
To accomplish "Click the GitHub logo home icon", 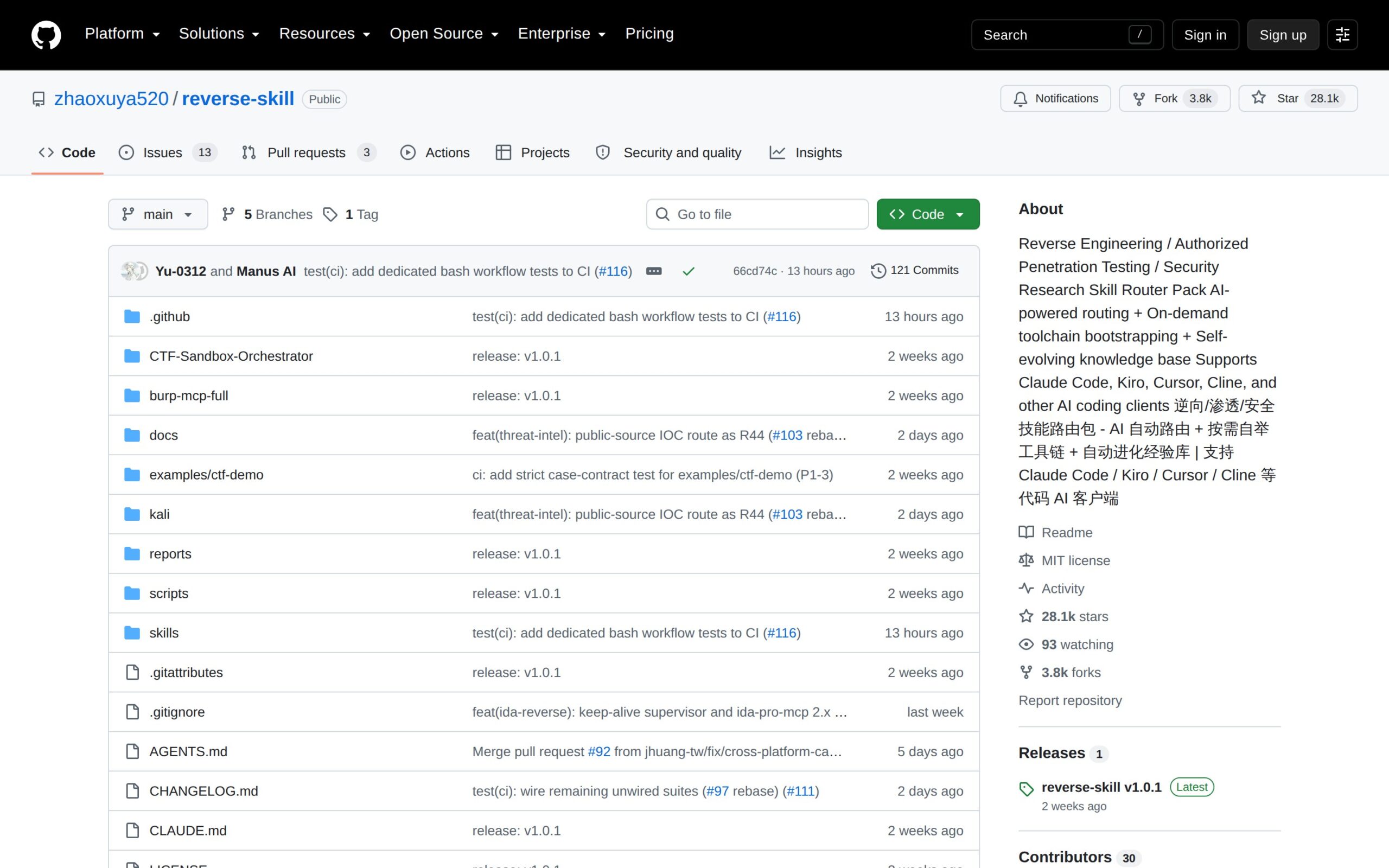I will tap(46, 34).
